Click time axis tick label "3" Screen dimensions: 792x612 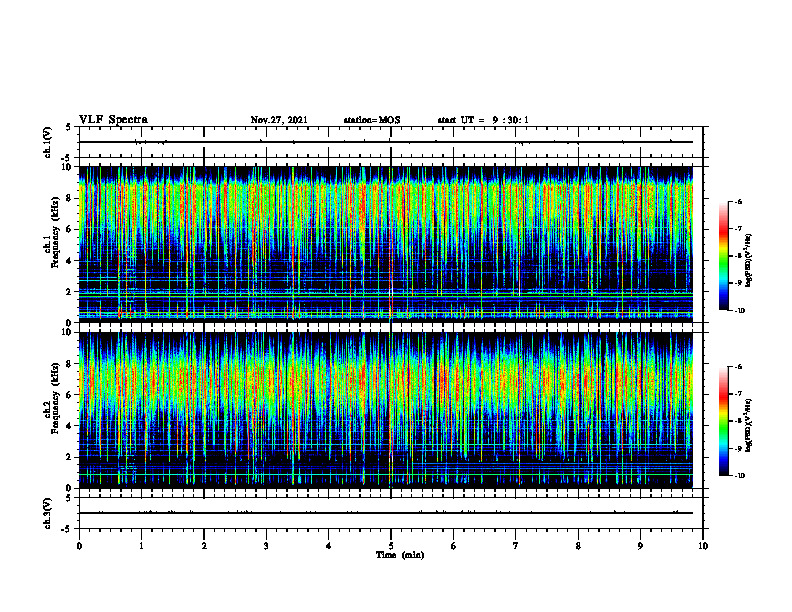[x=266, y=546]
